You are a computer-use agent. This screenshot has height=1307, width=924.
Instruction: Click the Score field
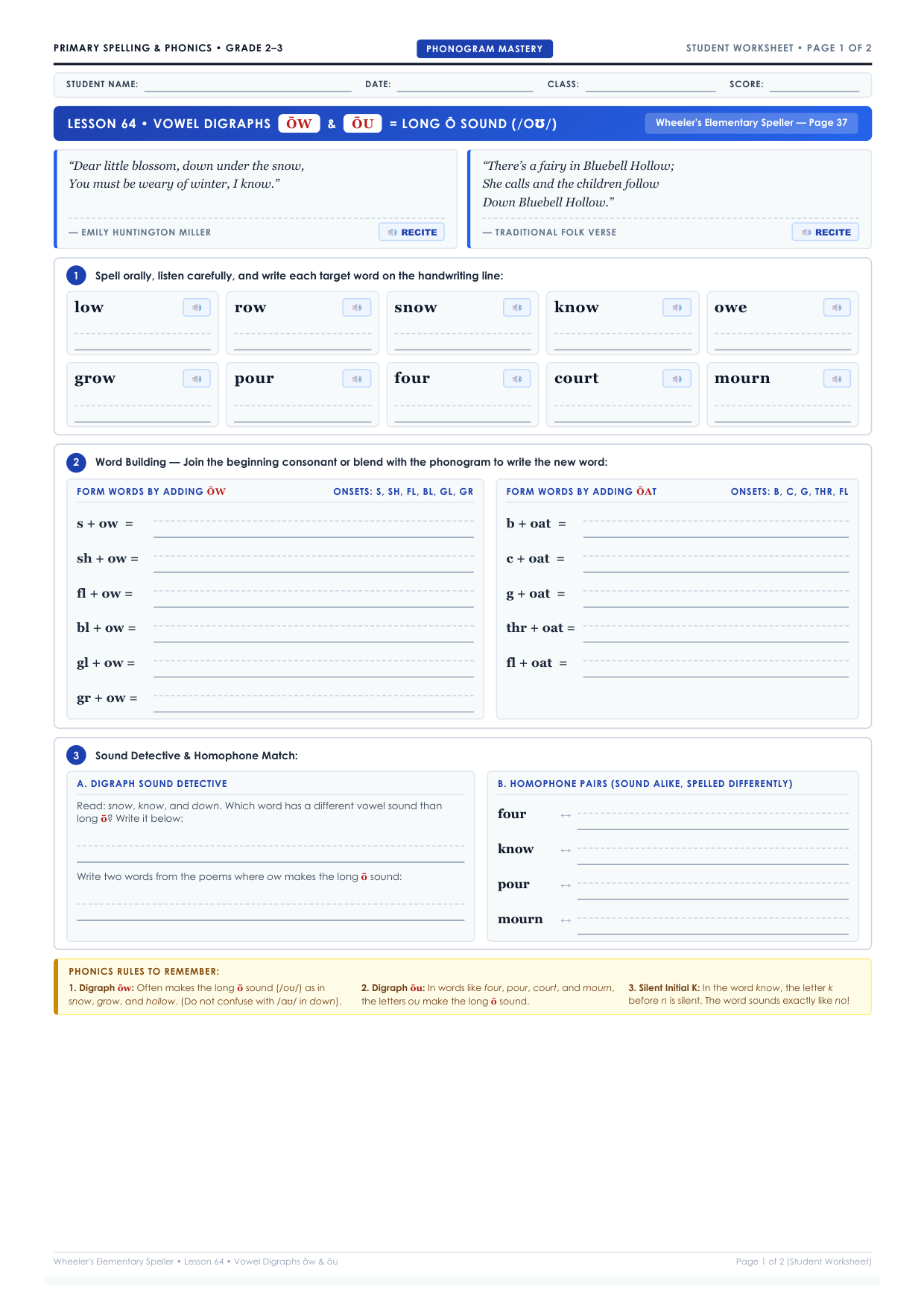[814, 84]
